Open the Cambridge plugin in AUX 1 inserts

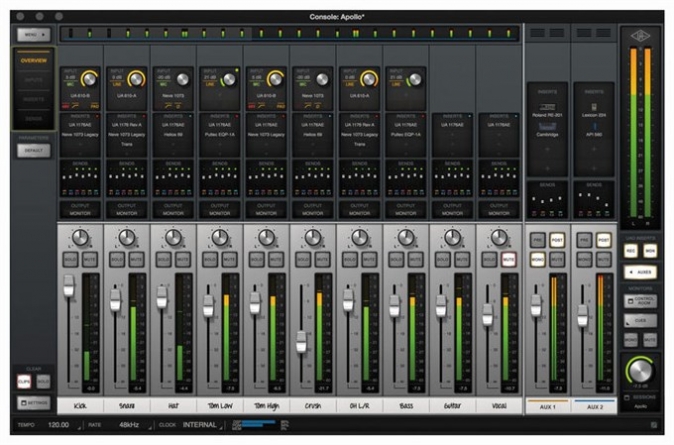click(547, 130)
